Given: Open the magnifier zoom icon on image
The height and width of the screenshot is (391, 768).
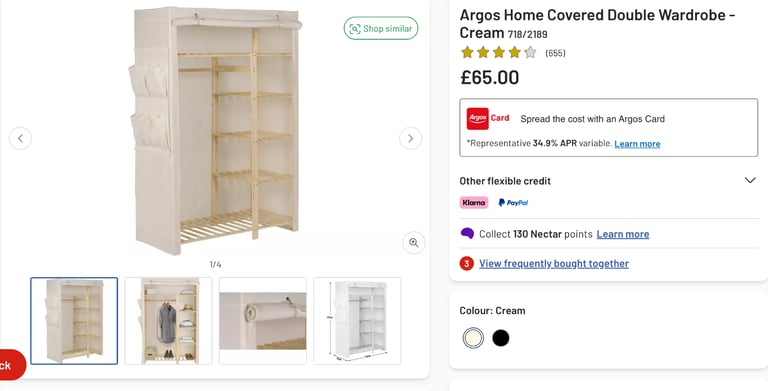Looking at the screenshot, I should click(x=414, y=243).
